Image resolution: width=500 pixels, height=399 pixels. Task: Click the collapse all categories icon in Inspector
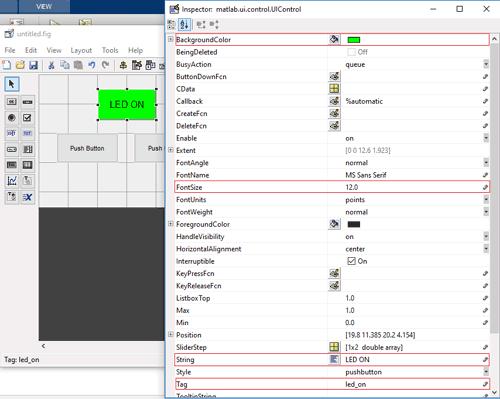pos(214,24)
